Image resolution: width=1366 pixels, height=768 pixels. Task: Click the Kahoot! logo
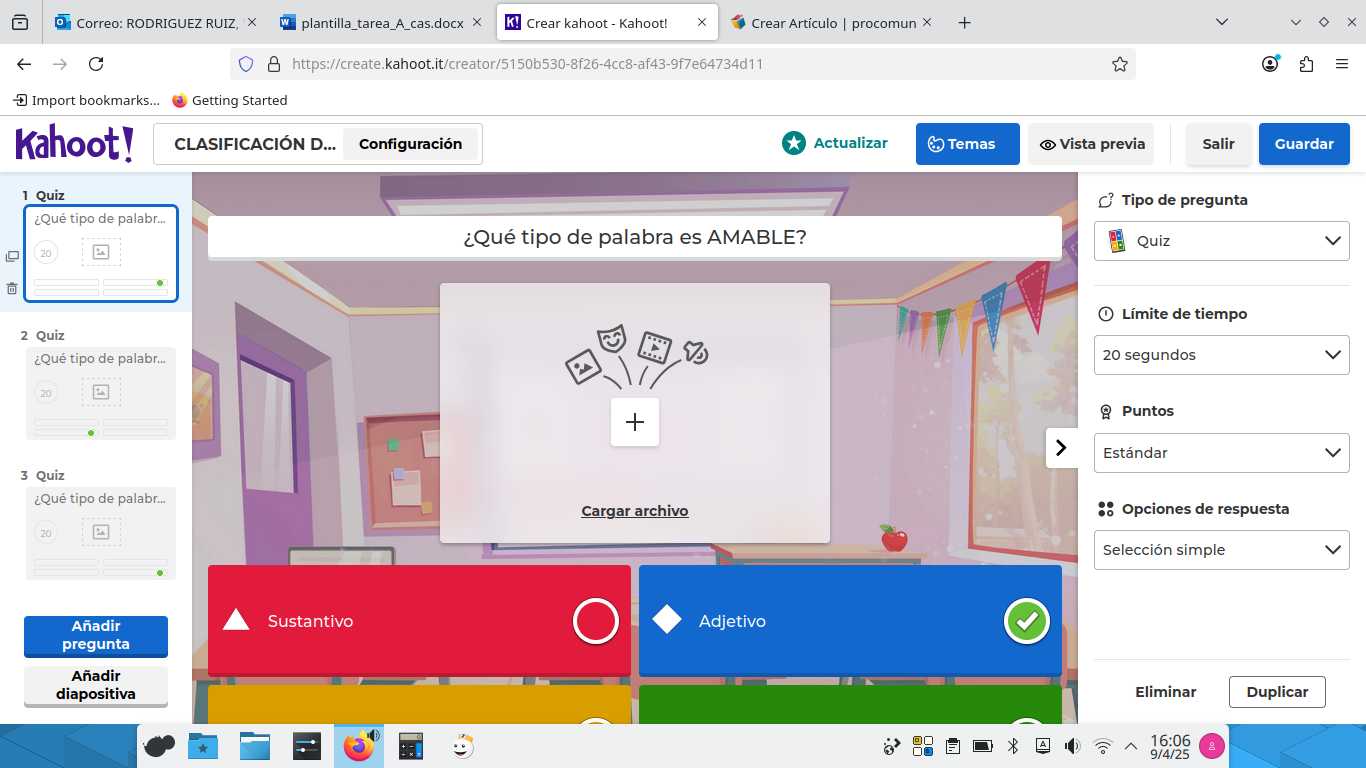(73, 143)
